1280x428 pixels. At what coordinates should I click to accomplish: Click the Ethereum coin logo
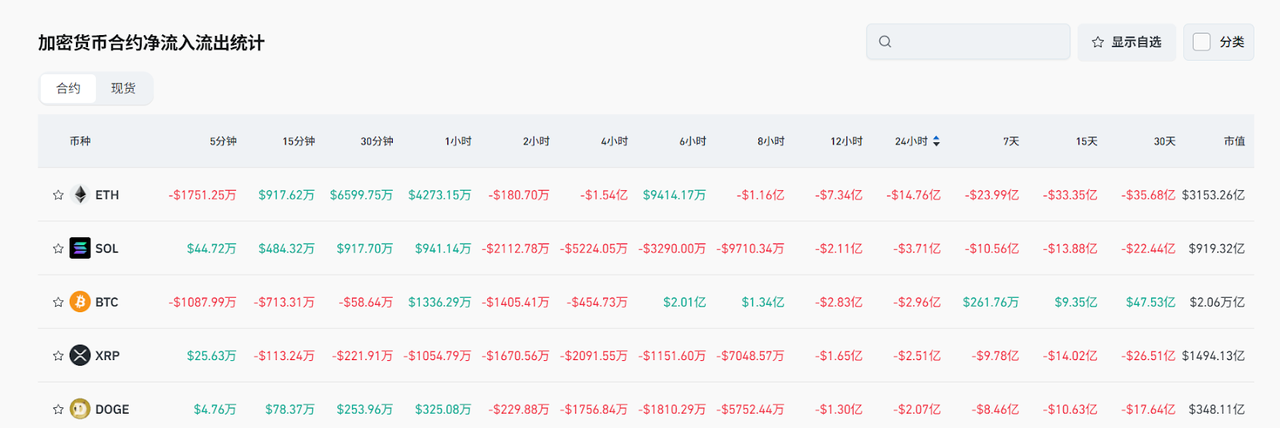pos(80,195)
